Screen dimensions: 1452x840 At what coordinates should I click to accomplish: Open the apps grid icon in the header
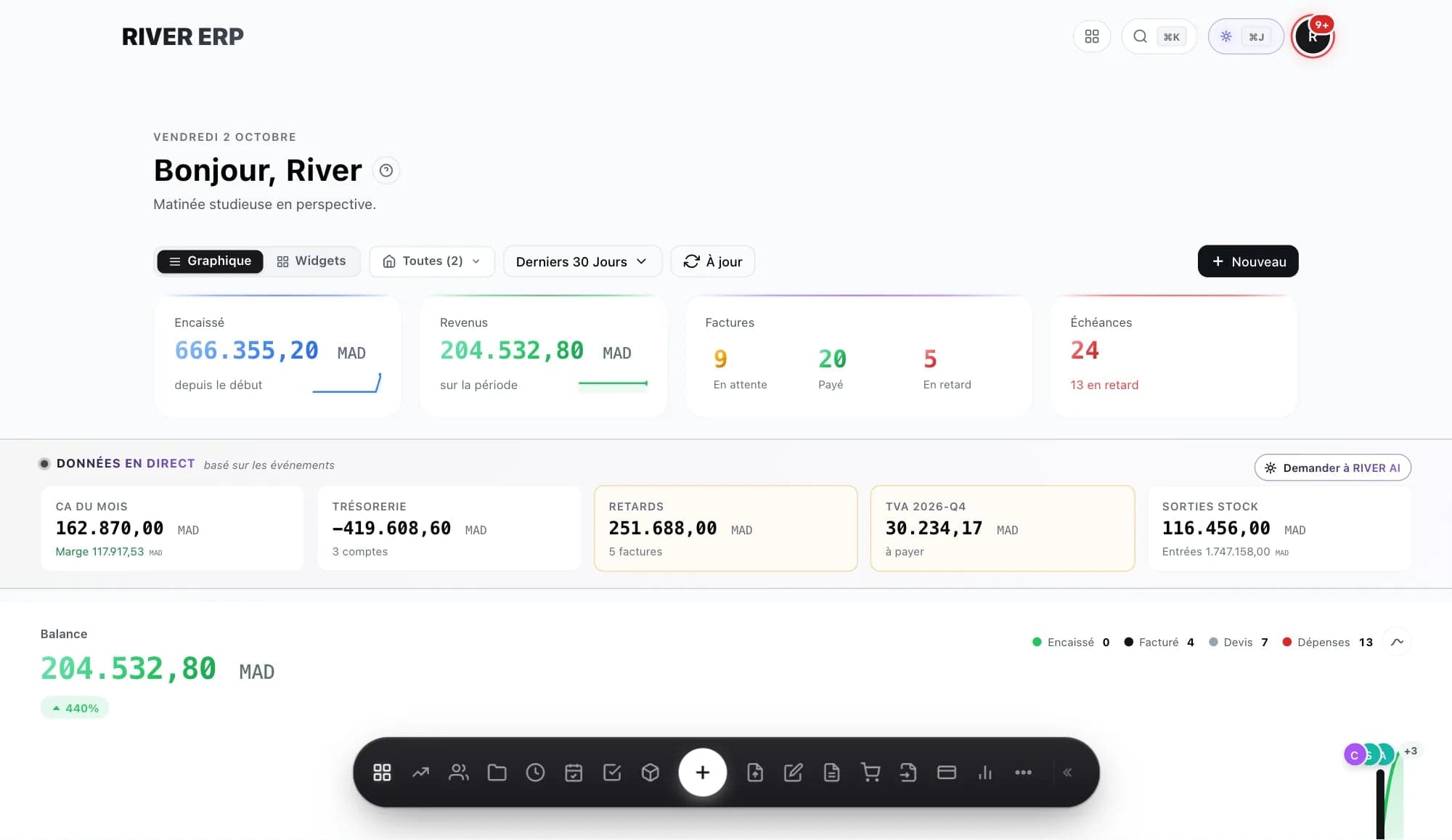coord(1092,36)
